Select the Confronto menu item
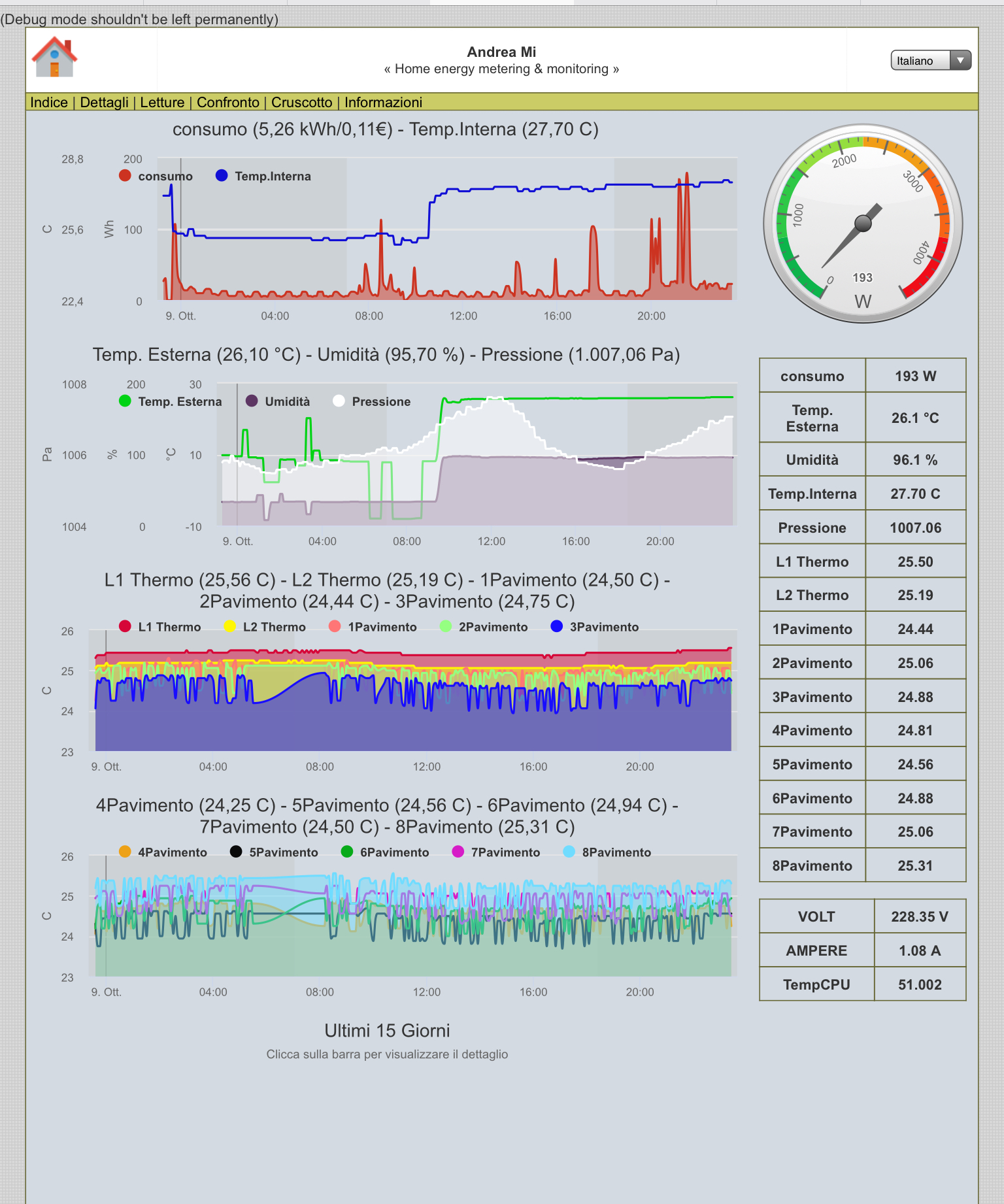This screenshot has width=1004, height=1204. click(227, 103)
